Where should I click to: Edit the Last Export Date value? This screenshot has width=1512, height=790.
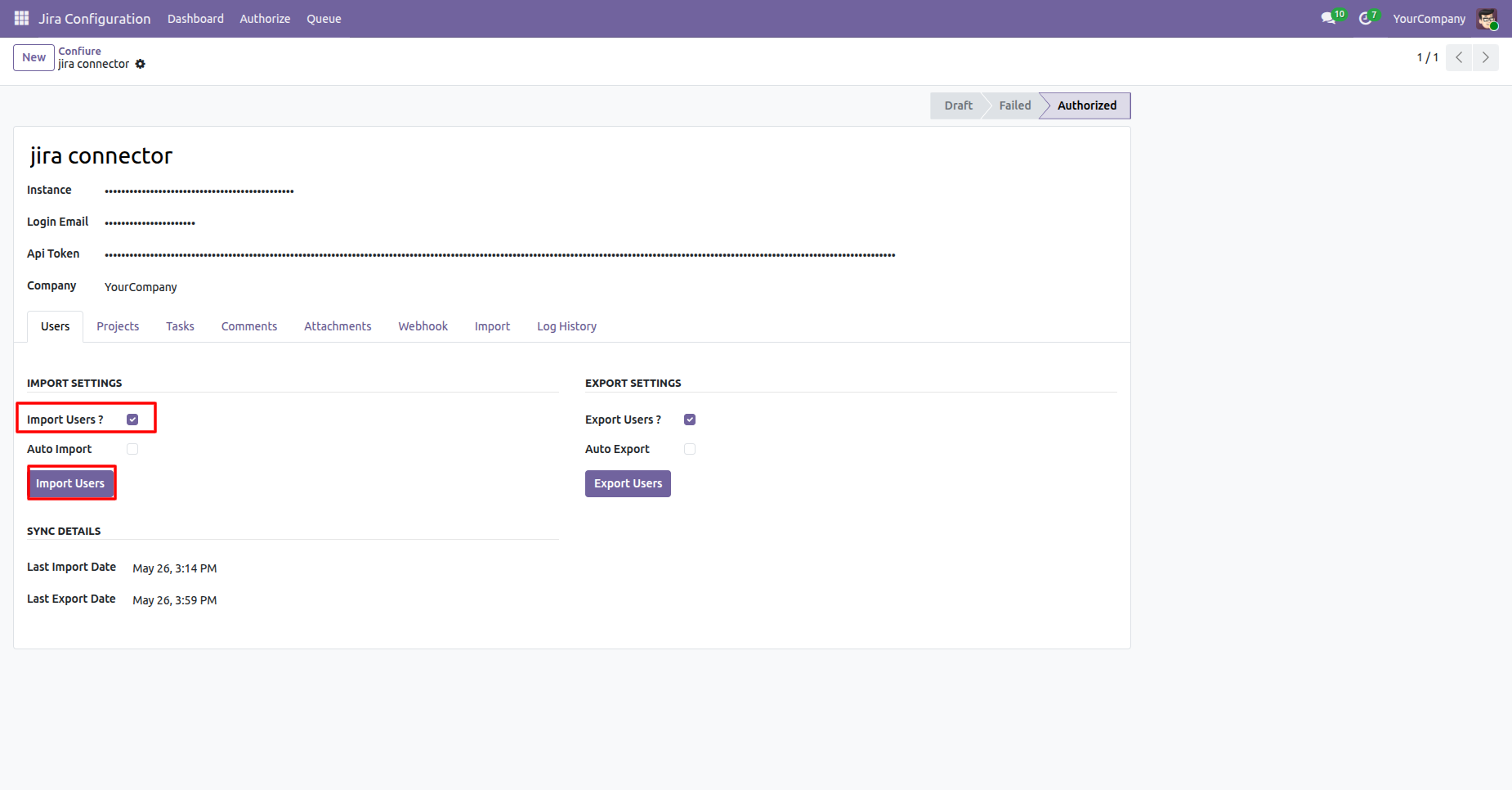pos(175,600)
